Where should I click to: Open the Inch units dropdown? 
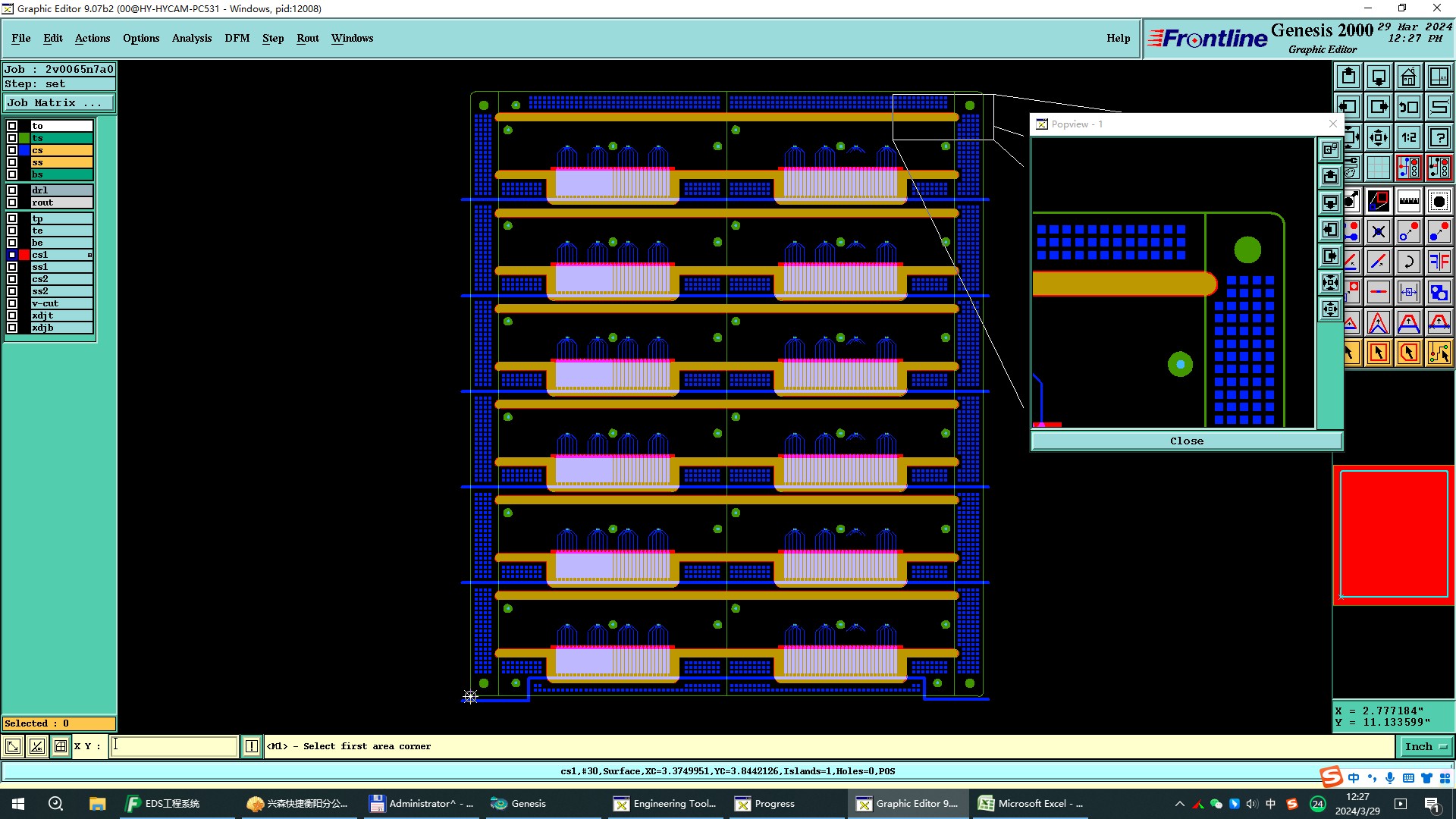coord(1425,746)
